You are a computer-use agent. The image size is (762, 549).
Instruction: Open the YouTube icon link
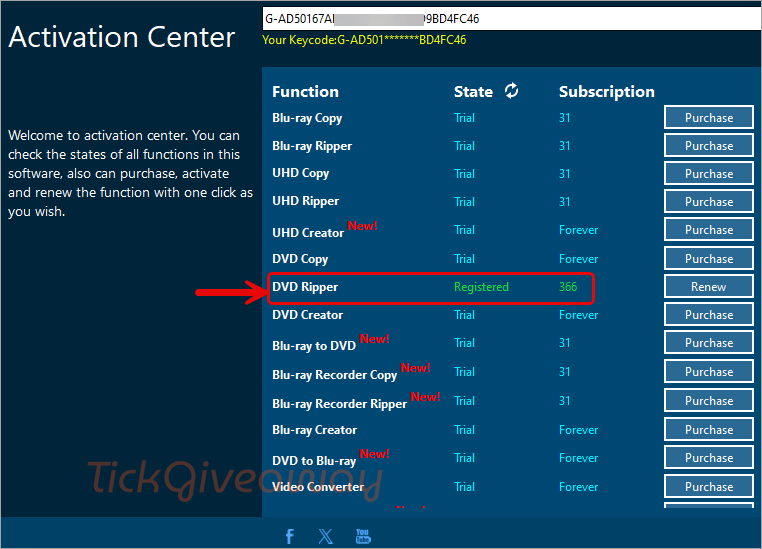(x=363, y=536)
